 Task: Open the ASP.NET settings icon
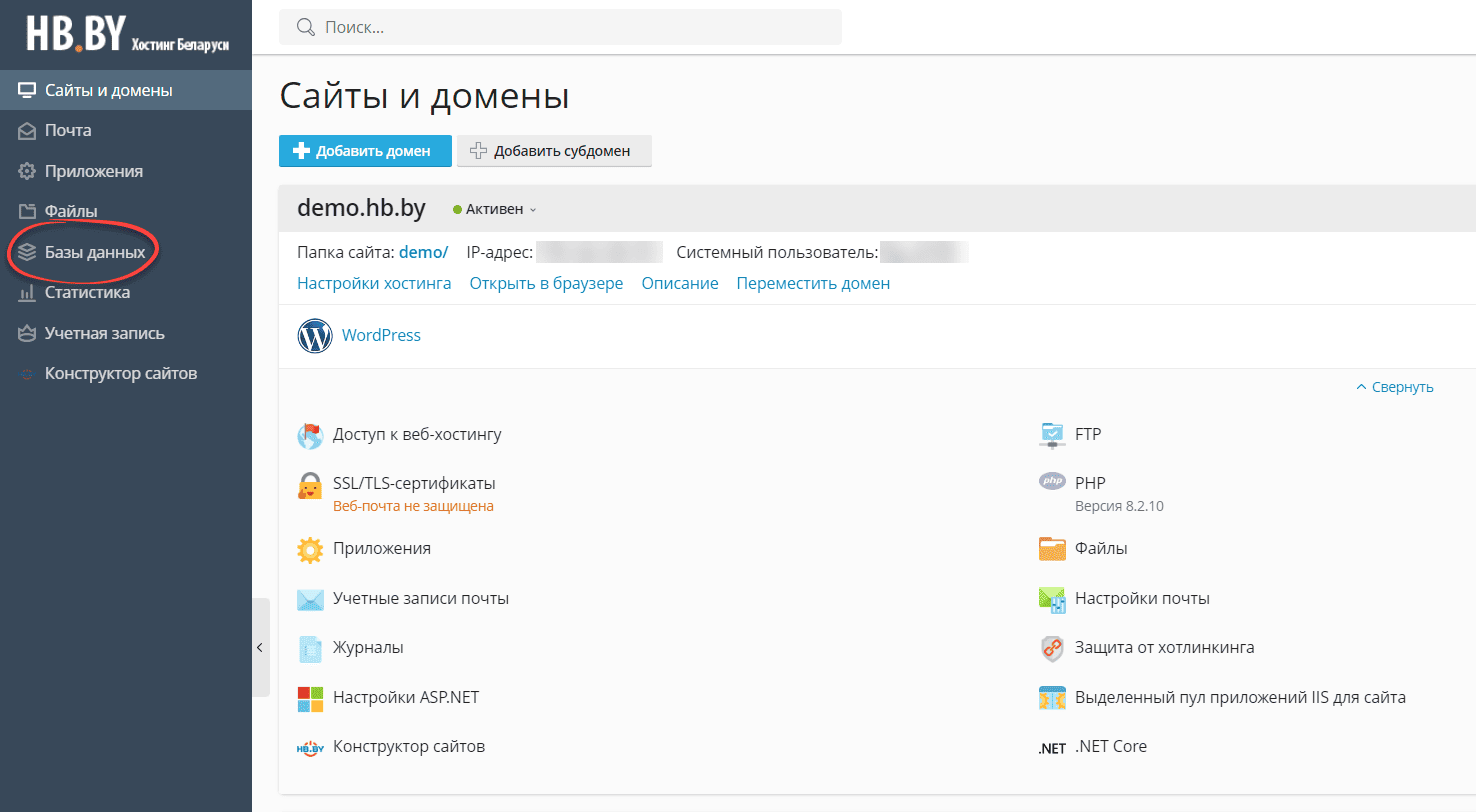coord(310,698)
